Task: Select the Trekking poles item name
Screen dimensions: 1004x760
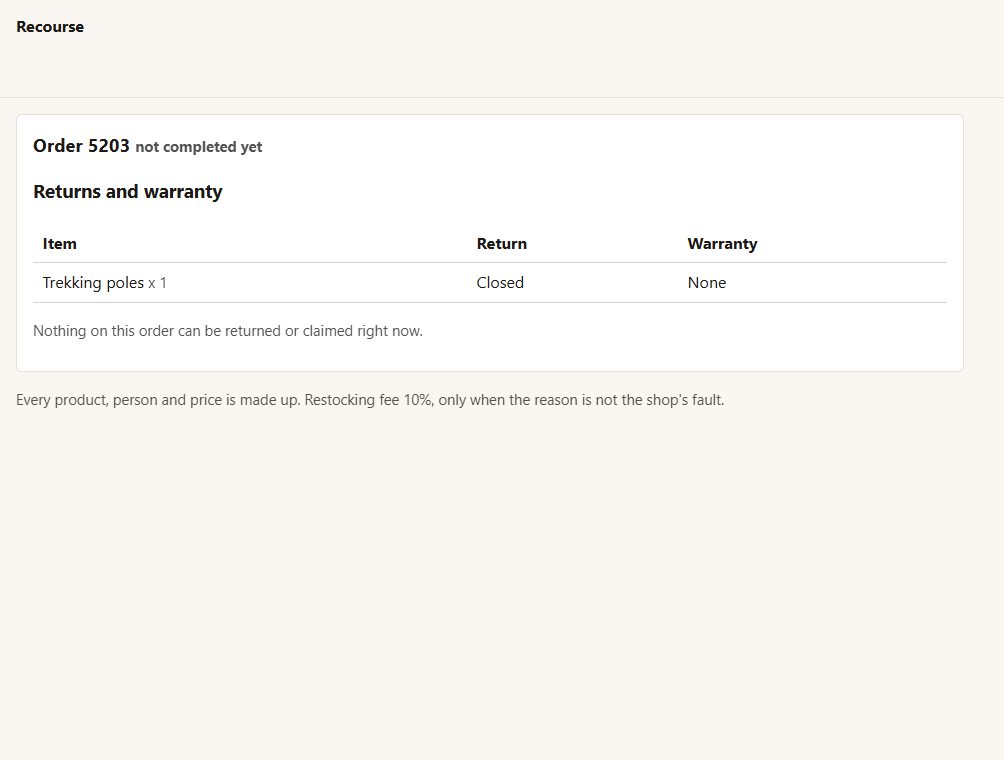Action: [x=93, y=283]
